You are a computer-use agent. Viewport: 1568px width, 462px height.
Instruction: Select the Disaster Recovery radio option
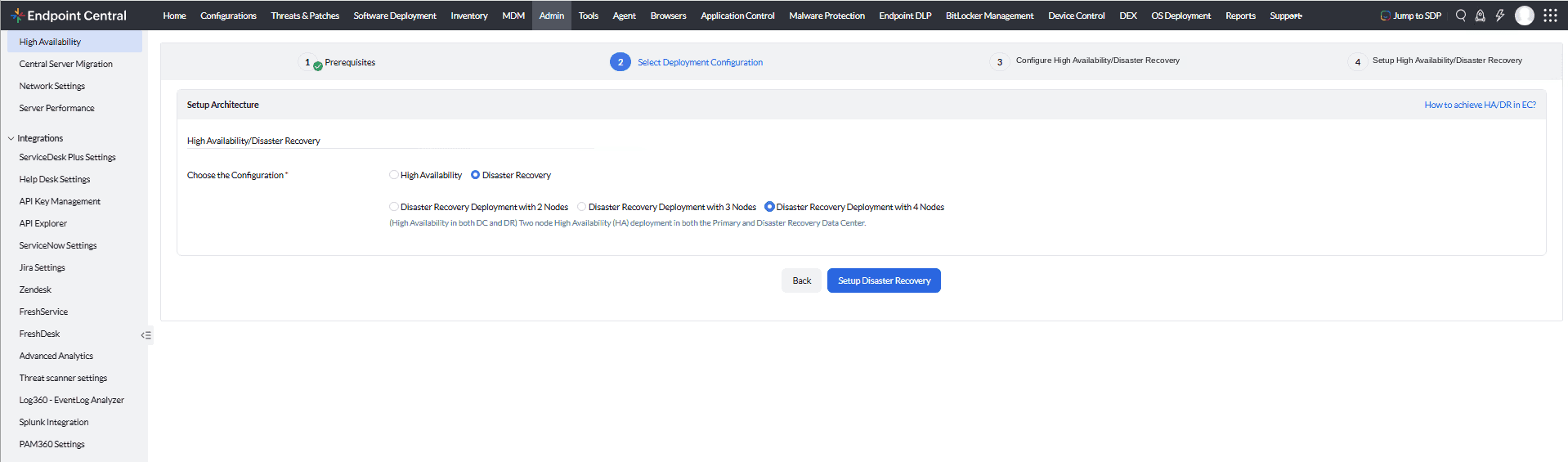(x=476, y=175)
